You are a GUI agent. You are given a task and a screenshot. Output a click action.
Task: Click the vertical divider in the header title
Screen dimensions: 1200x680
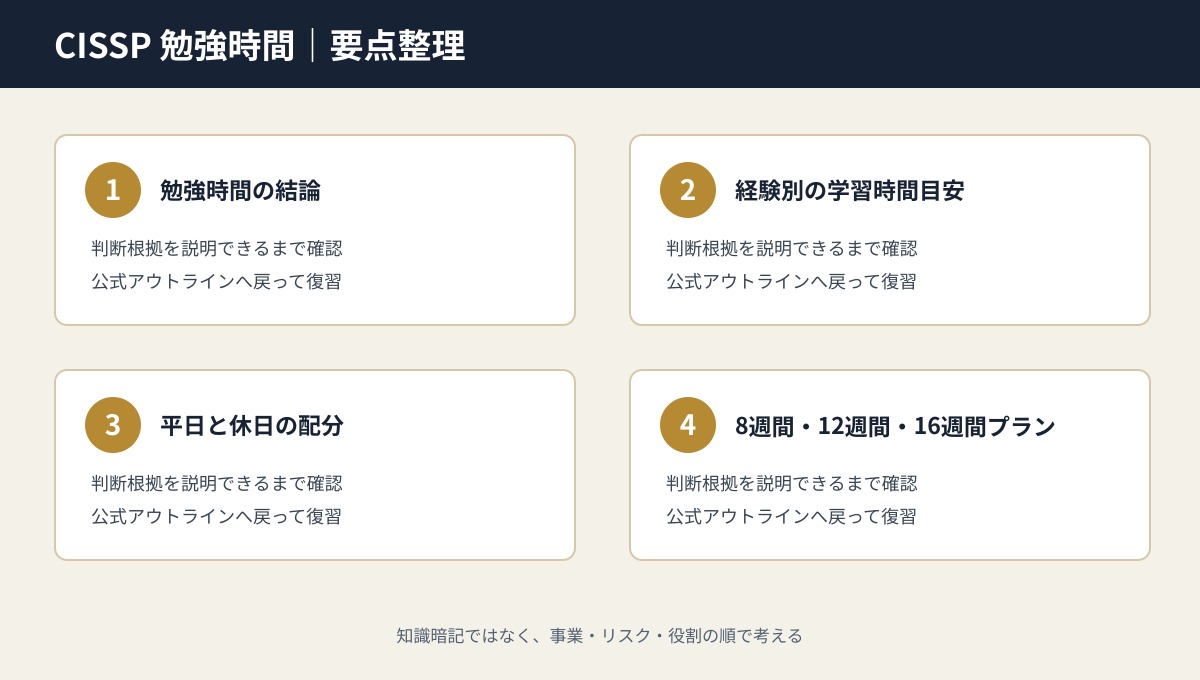312,45
